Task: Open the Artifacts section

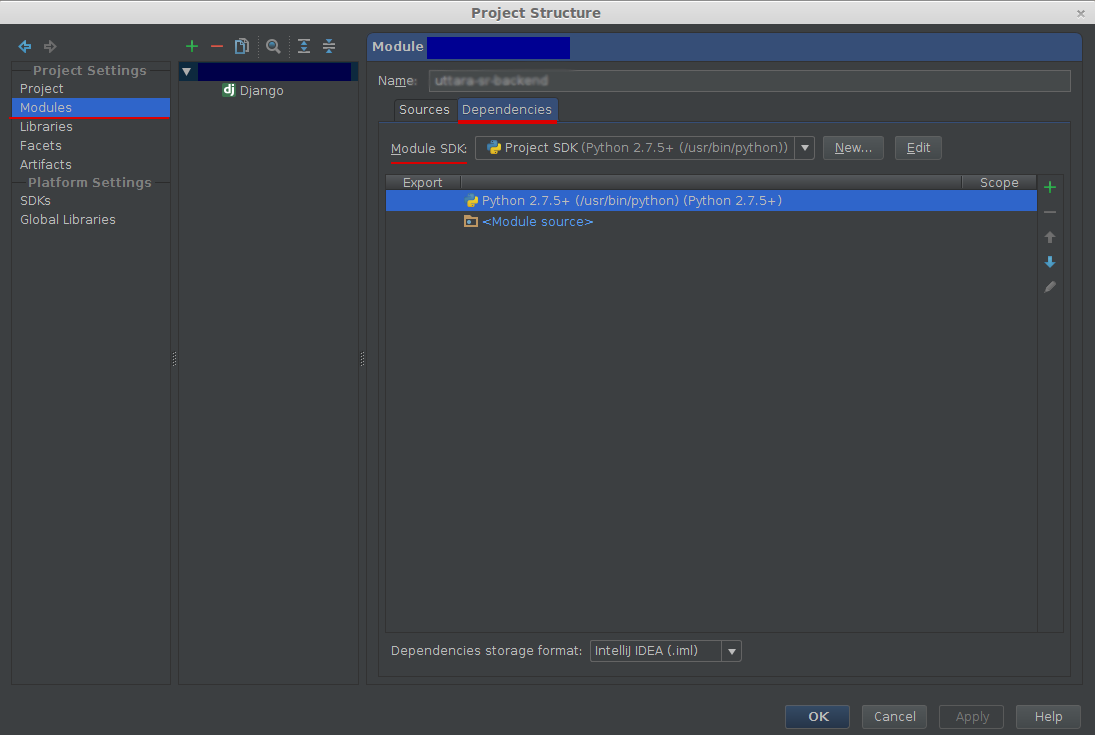Action: pyautogui.click(x=45, y=164)
